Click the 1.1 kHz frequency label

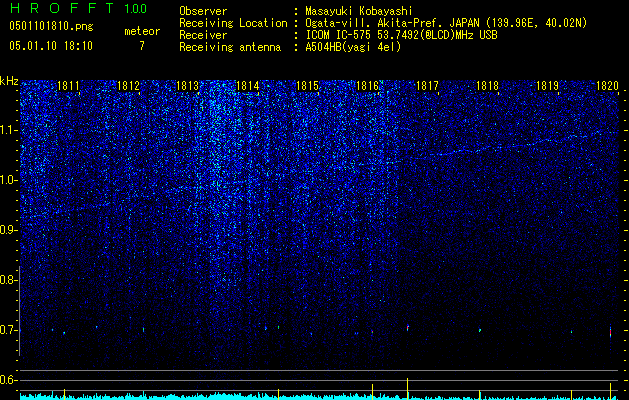click(x=9, y=130)
